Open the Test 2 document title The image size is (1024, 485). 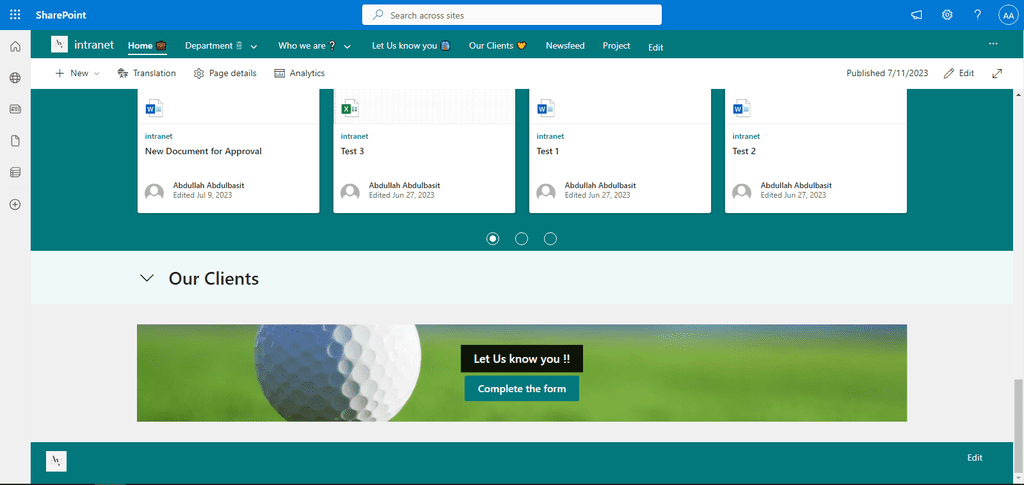(x=744, y=151)
